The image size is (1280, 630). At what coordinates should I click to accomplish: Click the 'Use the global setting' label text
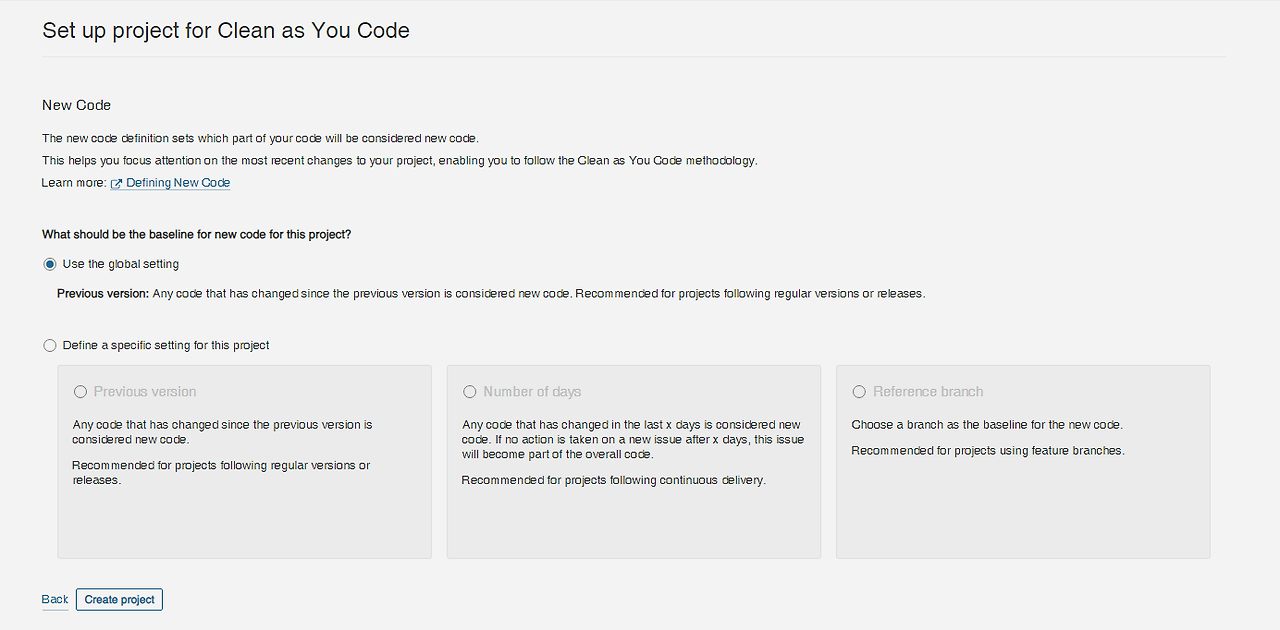click(121, 264)
